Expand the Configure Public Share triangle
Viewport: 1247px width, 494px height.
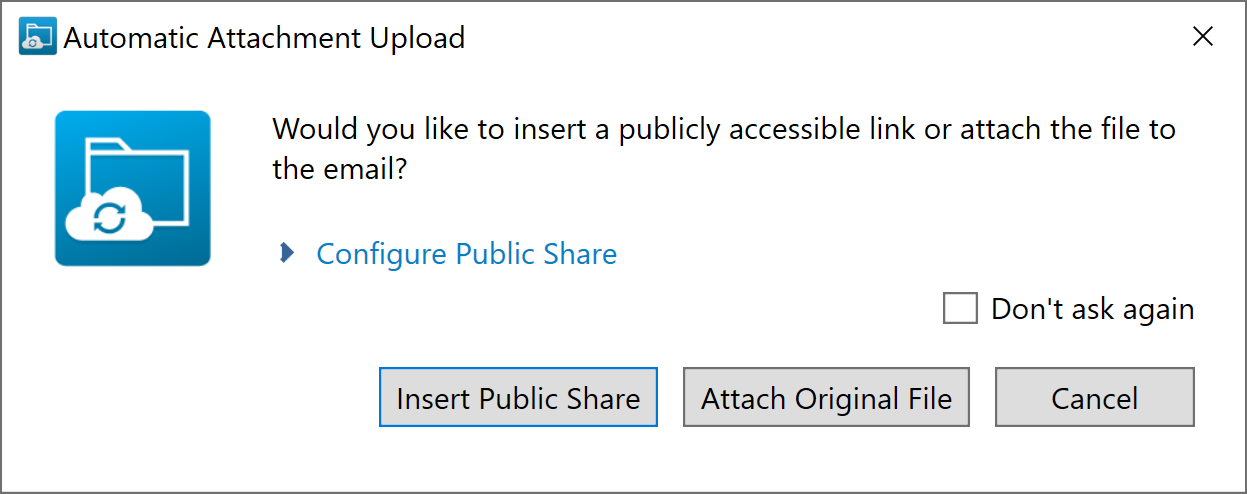[288, 253]
